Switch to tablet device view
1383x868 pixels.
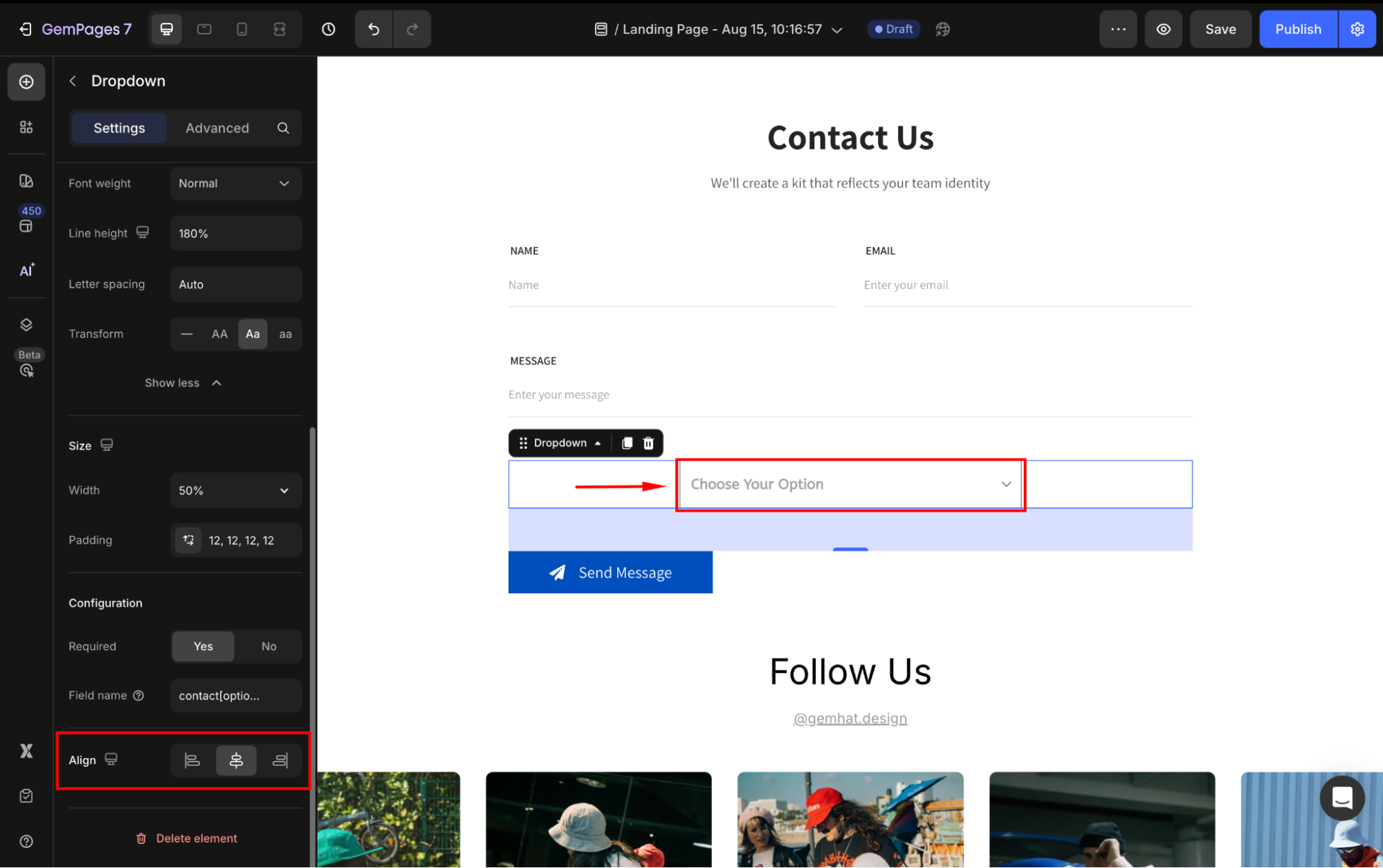pos(204,29)
